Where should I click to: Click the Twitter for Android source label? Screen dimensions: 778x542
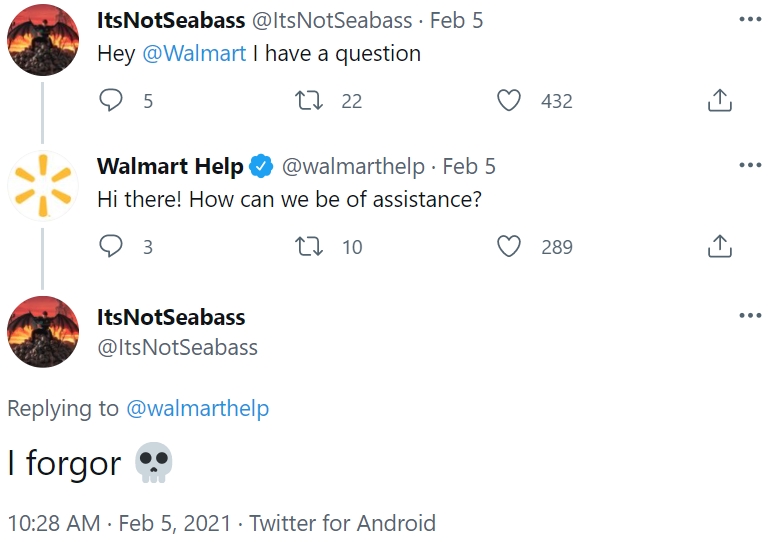pos(342,523)
